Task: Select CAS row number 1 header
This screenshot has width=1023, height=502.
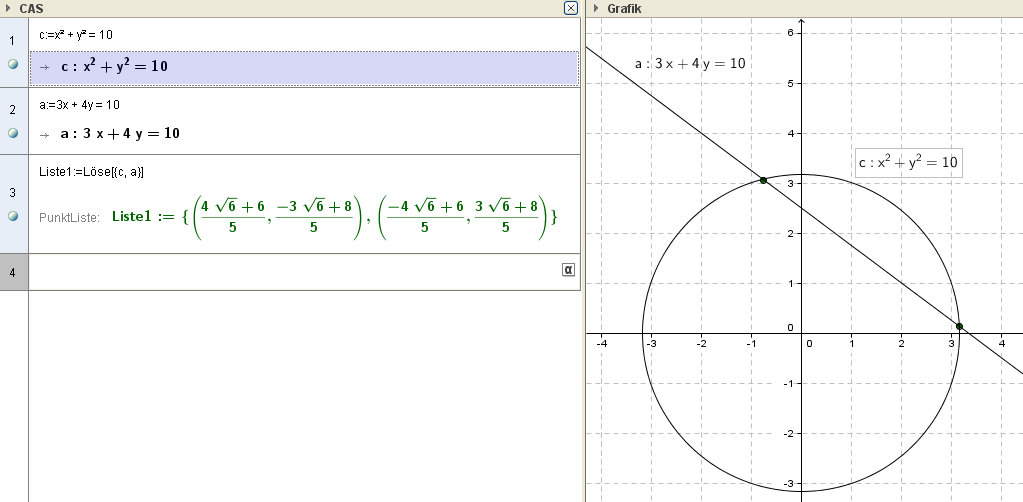Action: [x=13, y=40]
